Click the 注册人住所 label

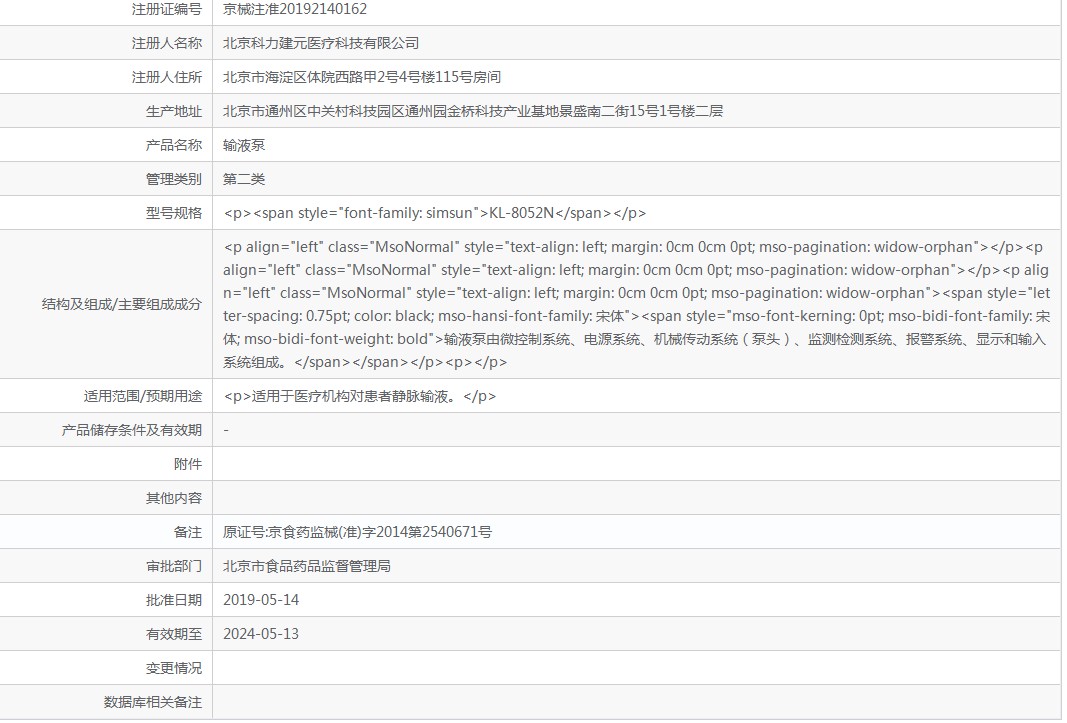[167, 77]
